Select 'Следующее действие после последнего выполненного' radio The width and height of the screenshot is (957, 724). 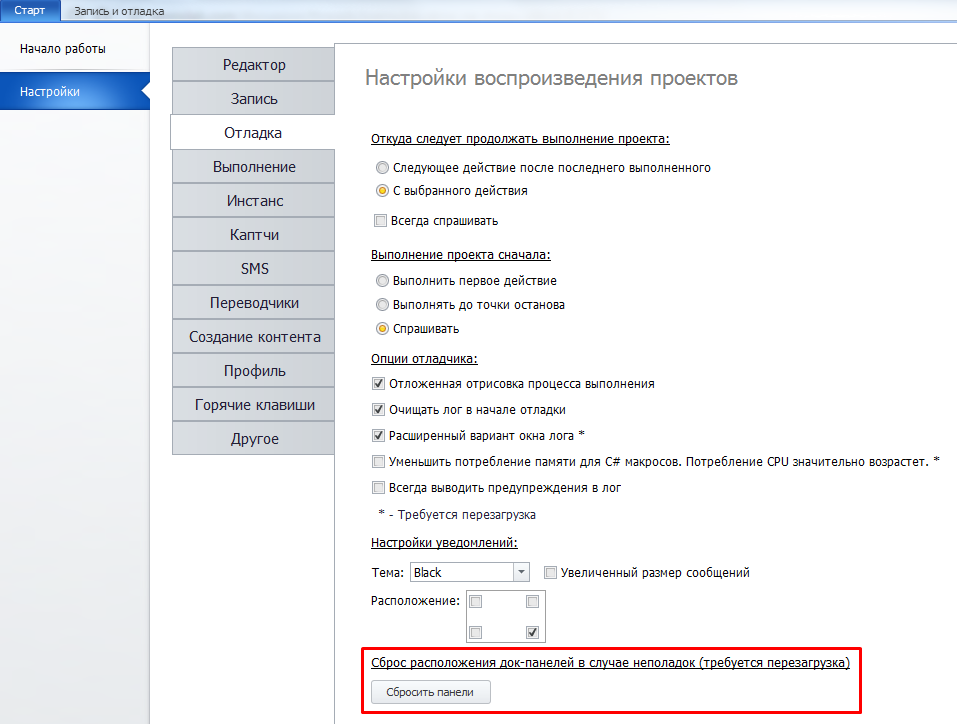(382, 167)
